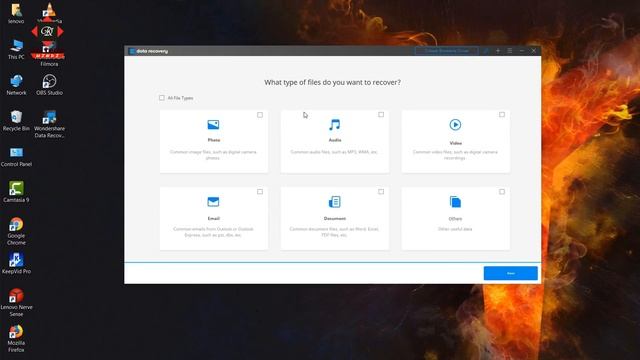Launch Google Chrome from desktop
Screen dimensions: 640x360
click(16, 224)
